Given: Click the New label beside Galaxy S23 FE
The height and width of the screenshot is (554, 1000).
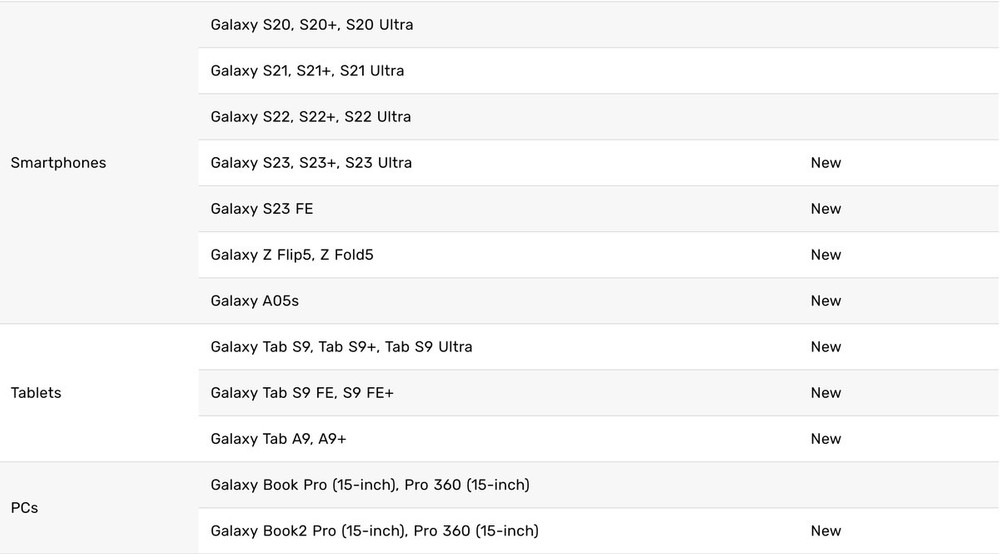Looking at the screenshot, I should click(x=826, y=209).
